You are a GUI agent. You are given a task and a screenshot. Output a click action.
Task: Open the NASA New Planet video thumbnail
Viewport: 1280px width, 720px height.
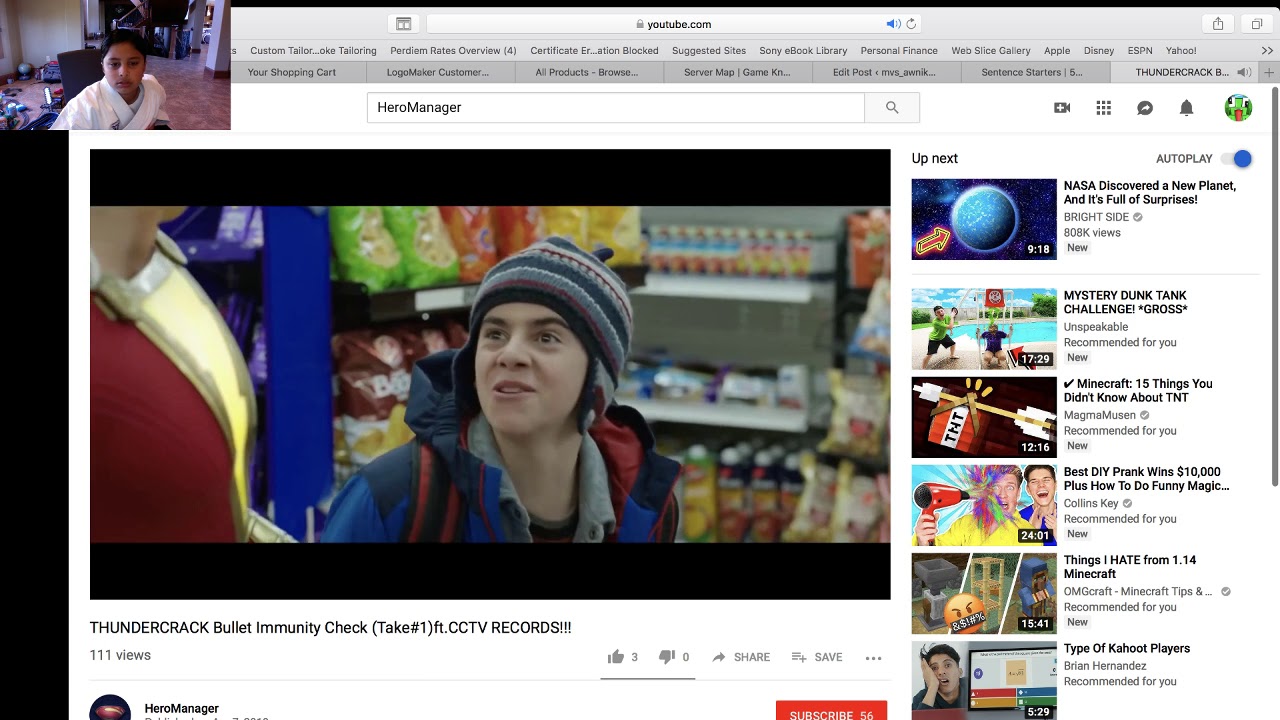coord(984,219)
